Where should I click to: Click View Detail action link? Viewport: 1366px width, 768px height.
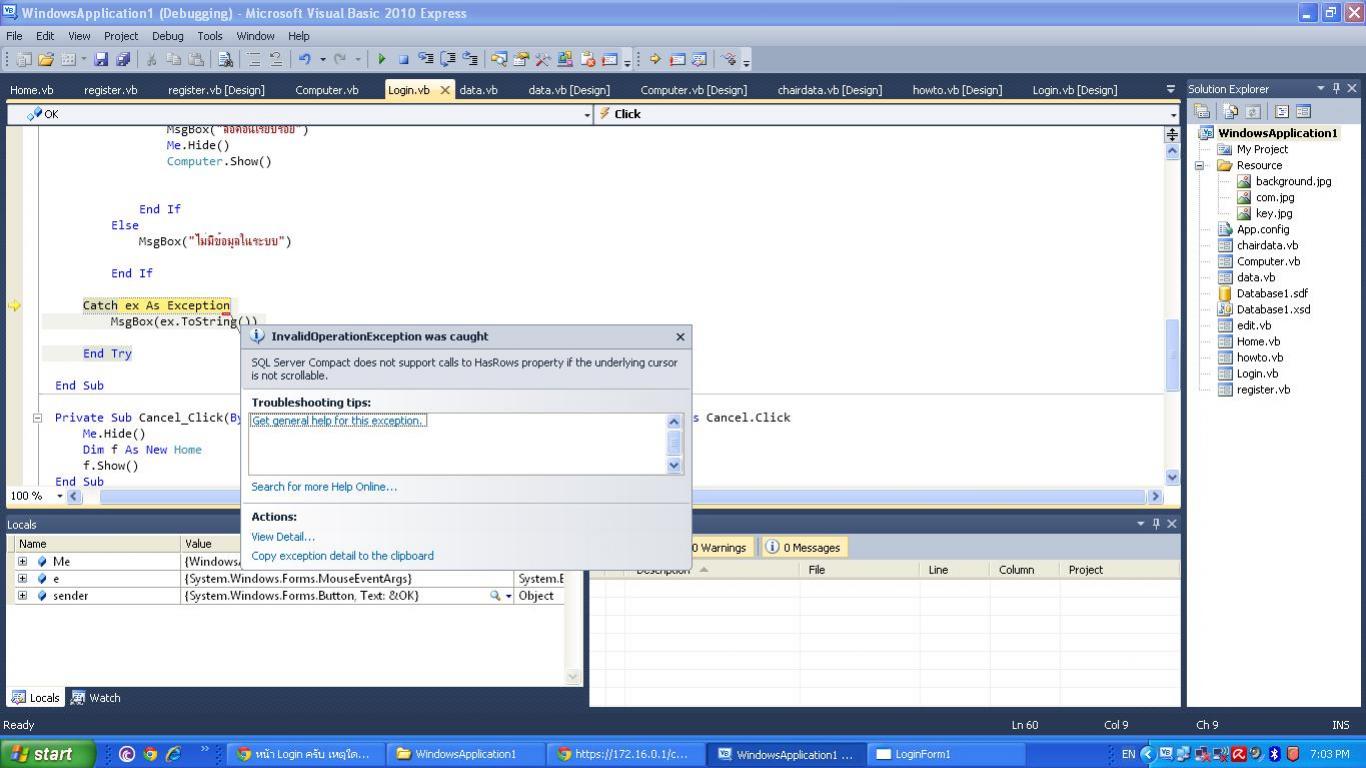[x=283, y=537]
